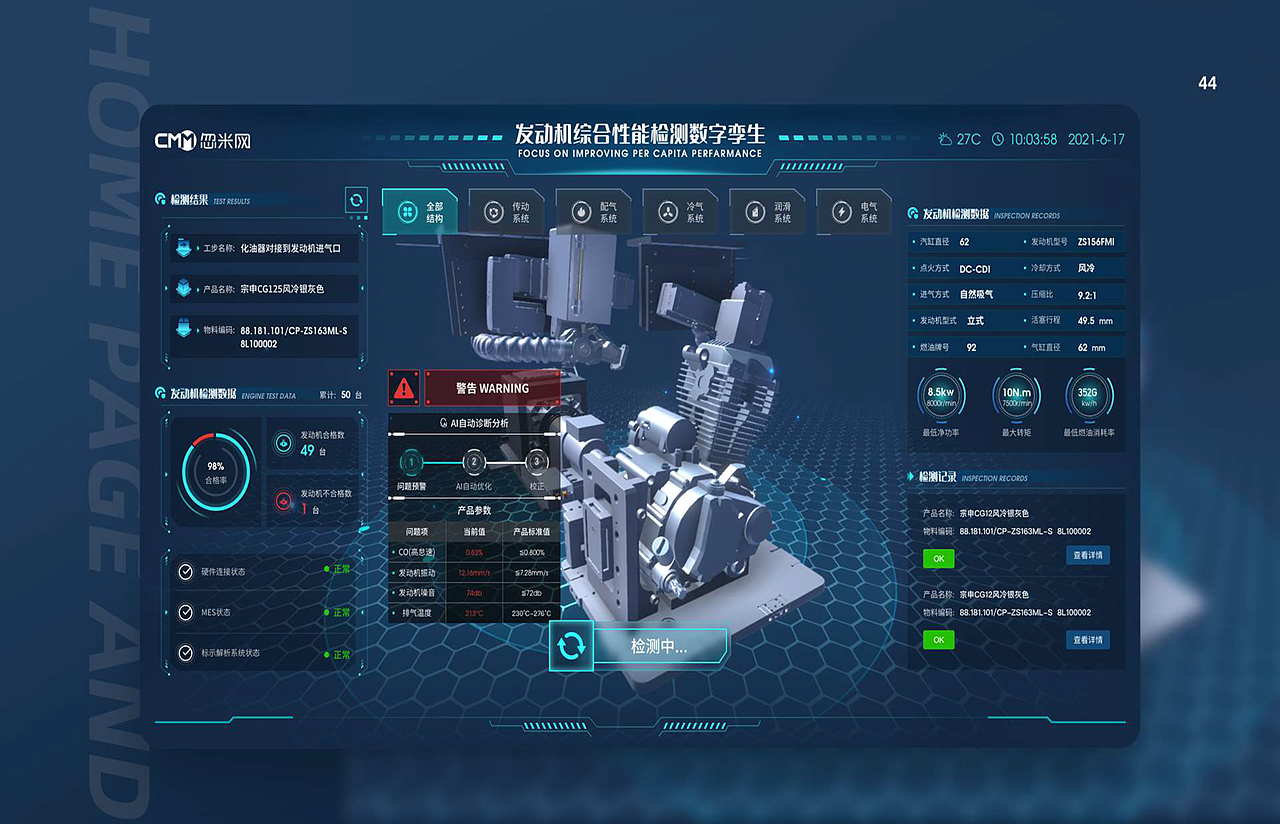1280x824 pixels.
Task: Click the 立式 engine type value
Action: pos(975,321)
